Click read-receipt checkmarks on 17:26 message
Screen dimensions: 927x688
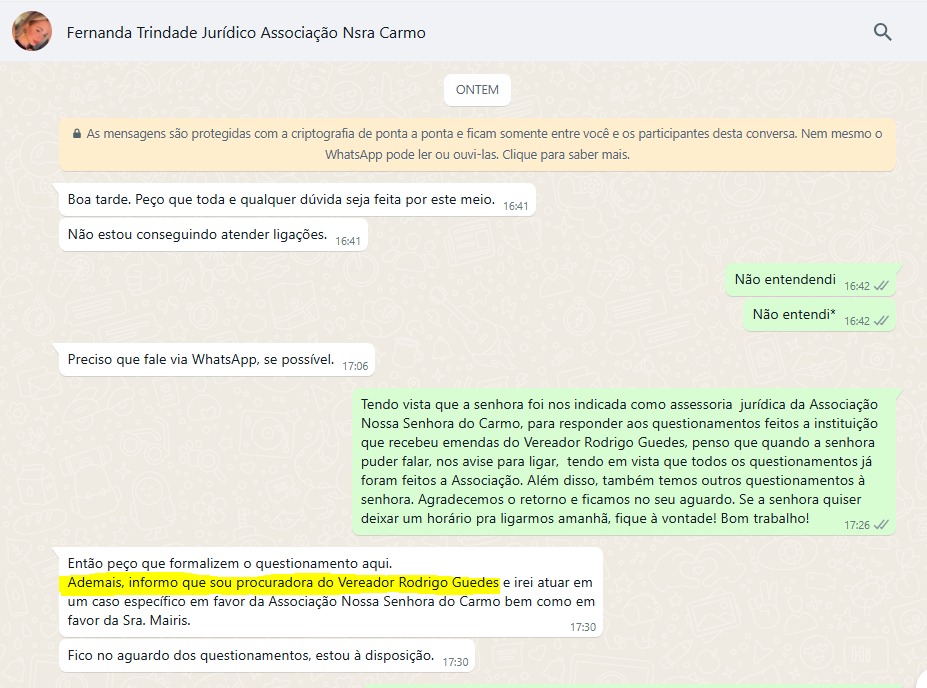pos(881,525)
